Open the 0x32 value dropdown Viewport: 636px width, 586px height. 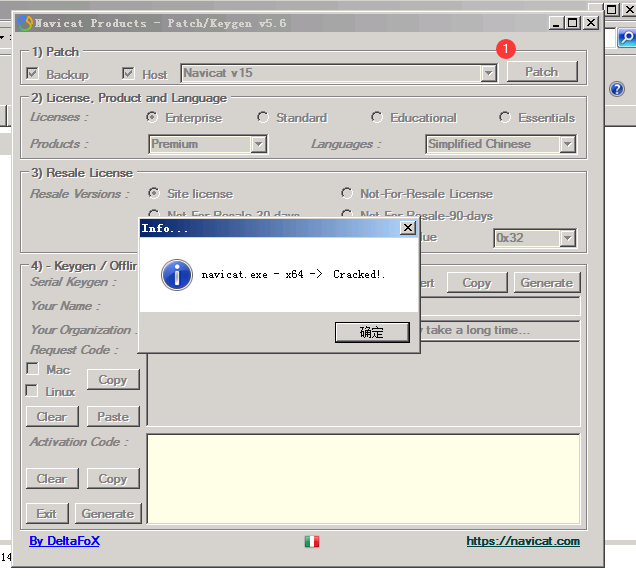567,238
